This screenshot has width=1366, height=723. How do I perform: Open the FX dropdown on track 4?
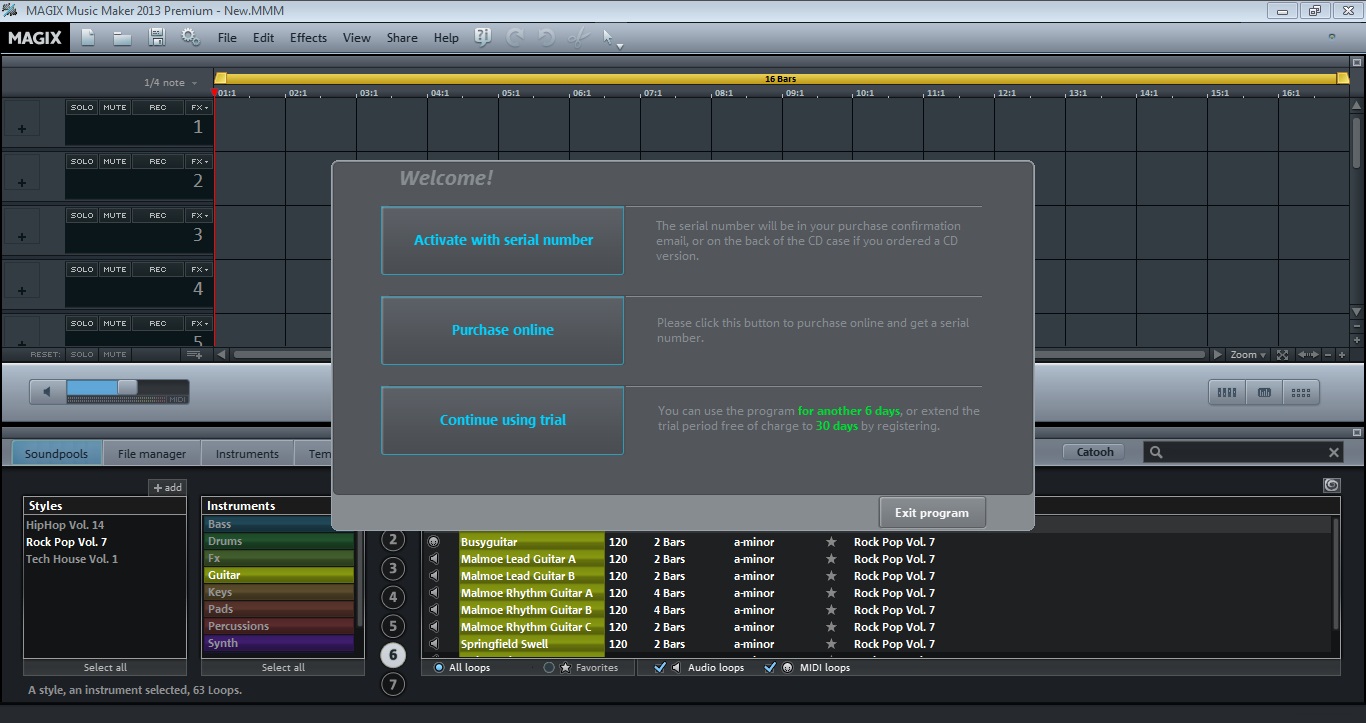(199, 269)
